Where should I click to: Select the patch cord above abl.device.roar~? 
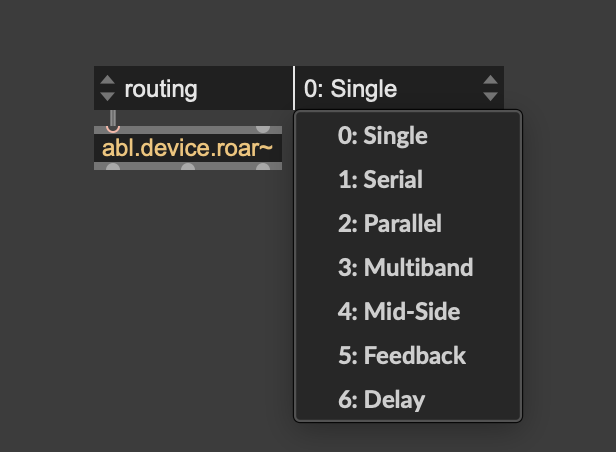coord(113,118)
